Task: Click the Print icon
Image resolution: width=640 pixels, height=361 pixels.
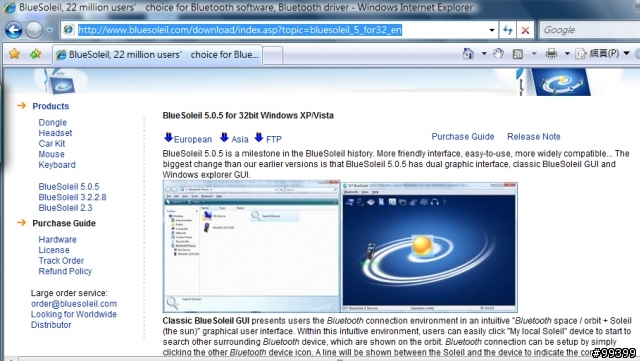Action: 551,53
